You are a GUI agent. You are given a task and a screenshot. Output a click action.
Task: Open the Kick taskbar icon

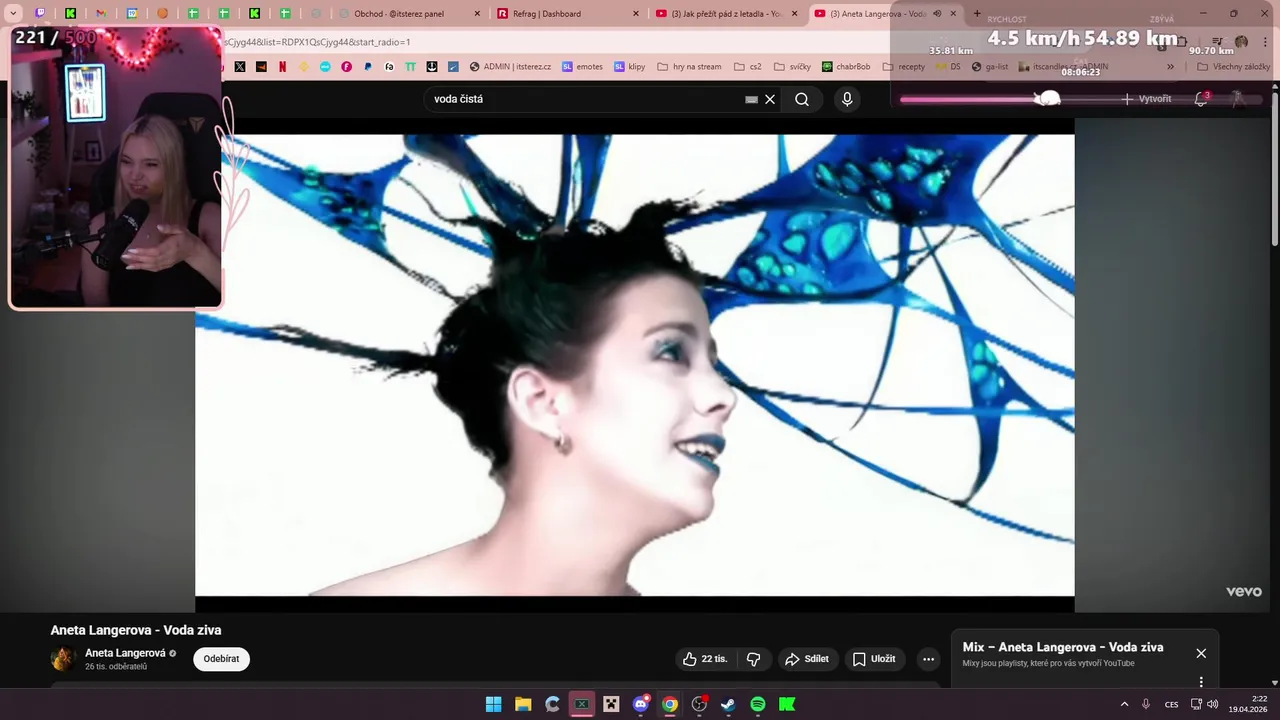click(787, 704)
